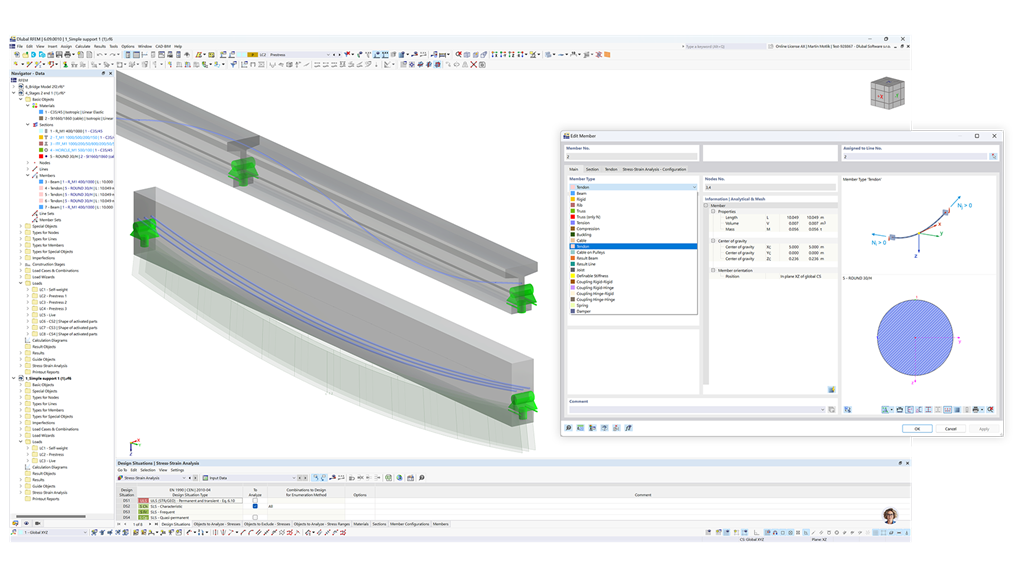Click pick-line icon beside Assigned to Line No.
Screen dimensions: 1024x576
pyautogui.click(x=993, y=157)
